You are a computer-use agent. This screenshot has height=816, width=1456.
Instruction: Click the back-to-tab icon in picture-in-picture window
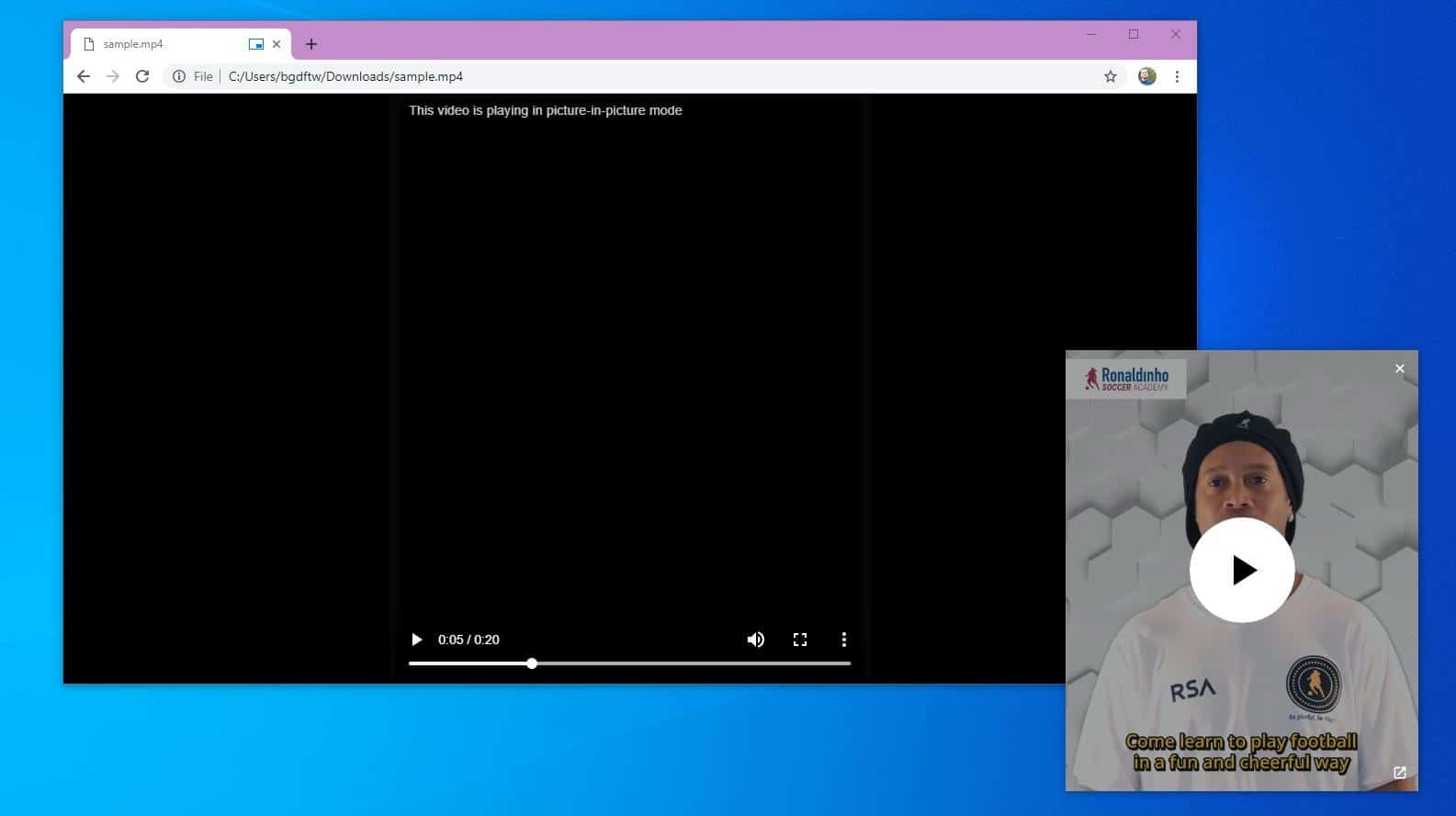tap(1400, 773)
